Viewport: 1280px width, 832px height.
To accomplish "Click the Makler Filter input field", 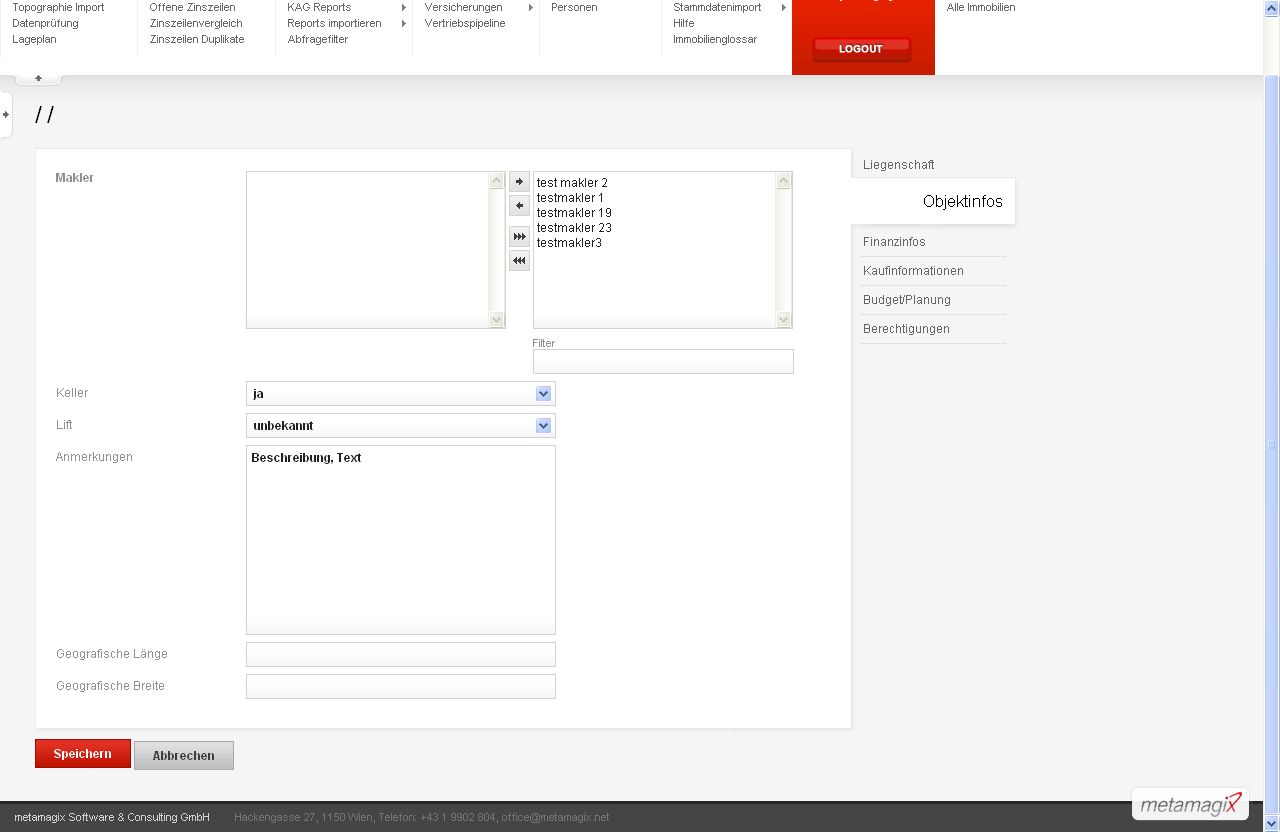I will click(663, 361).
